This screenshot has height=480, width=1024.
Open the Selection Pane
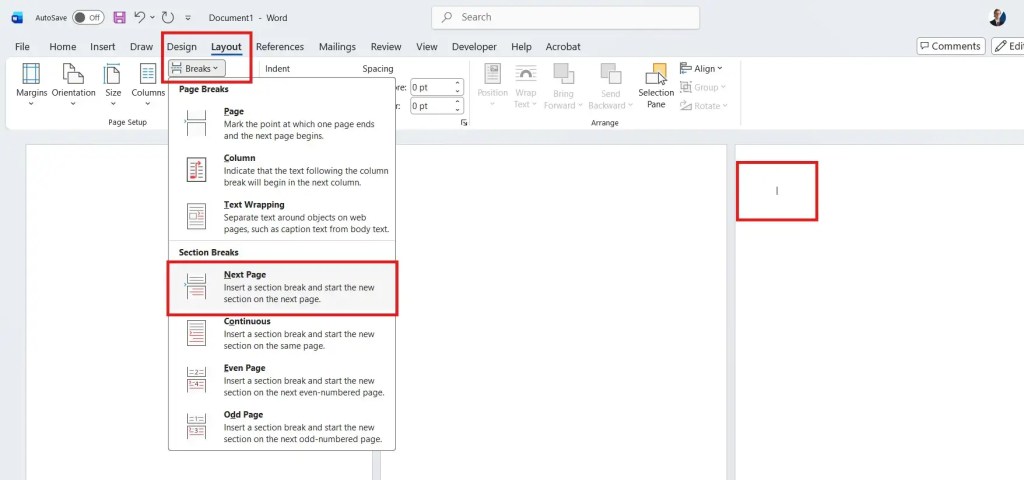(656, 85)
